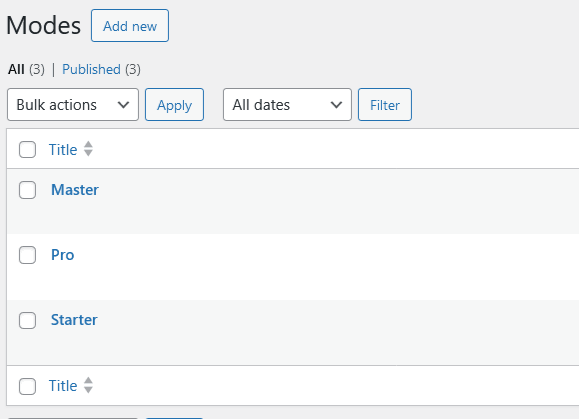Image resolution: width=579 pixels, height=419 pixels.
Task: Show the All modes view
Action: [x=16, y=69]
